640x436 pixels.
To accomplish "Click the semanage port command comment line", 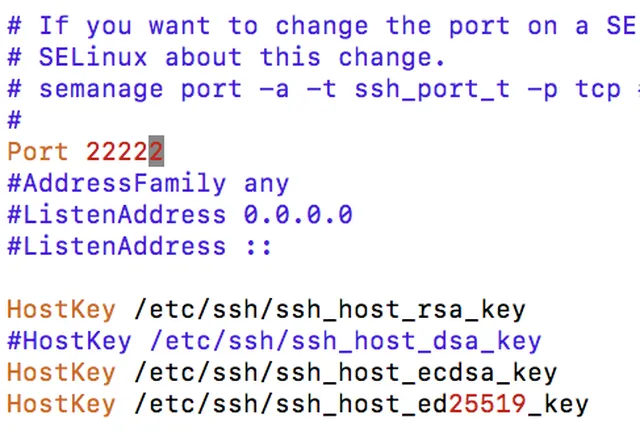I will (323, 89).
